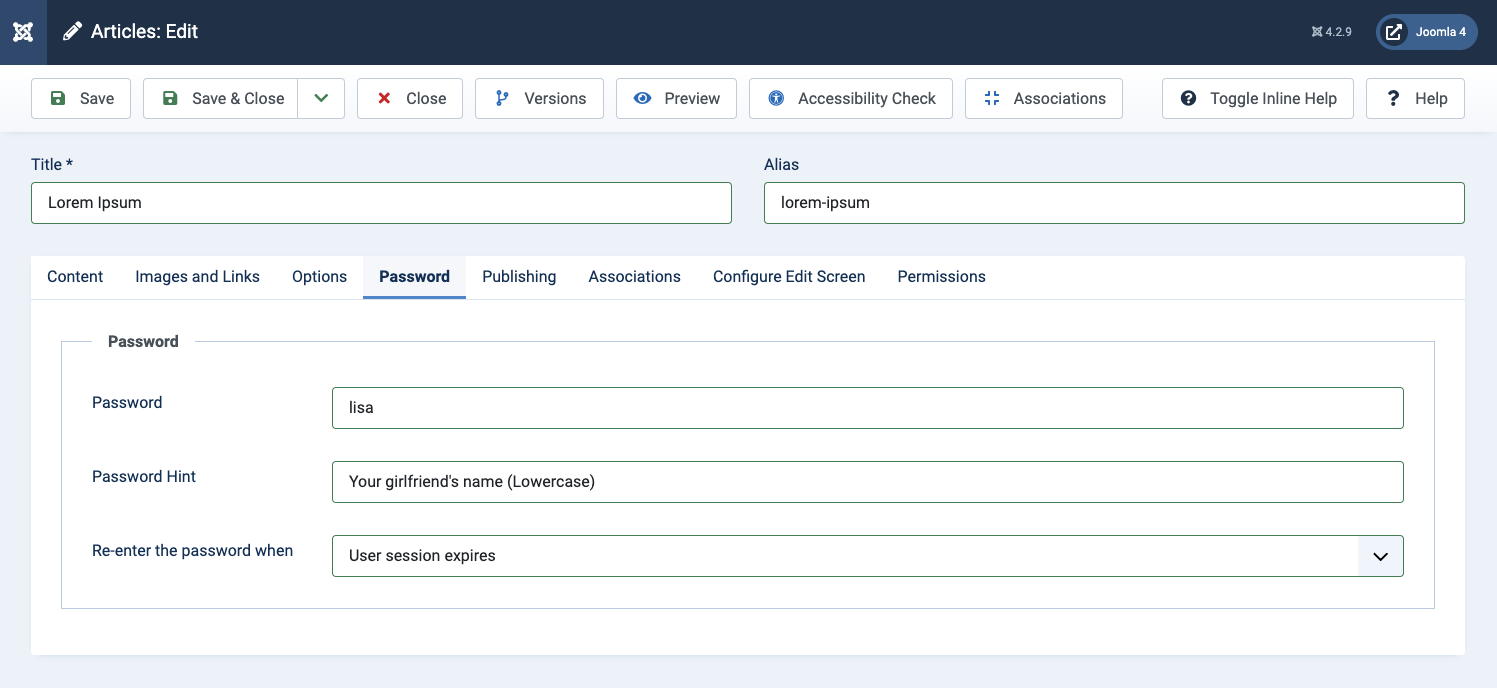Click the Password fieldset legend

143,342
